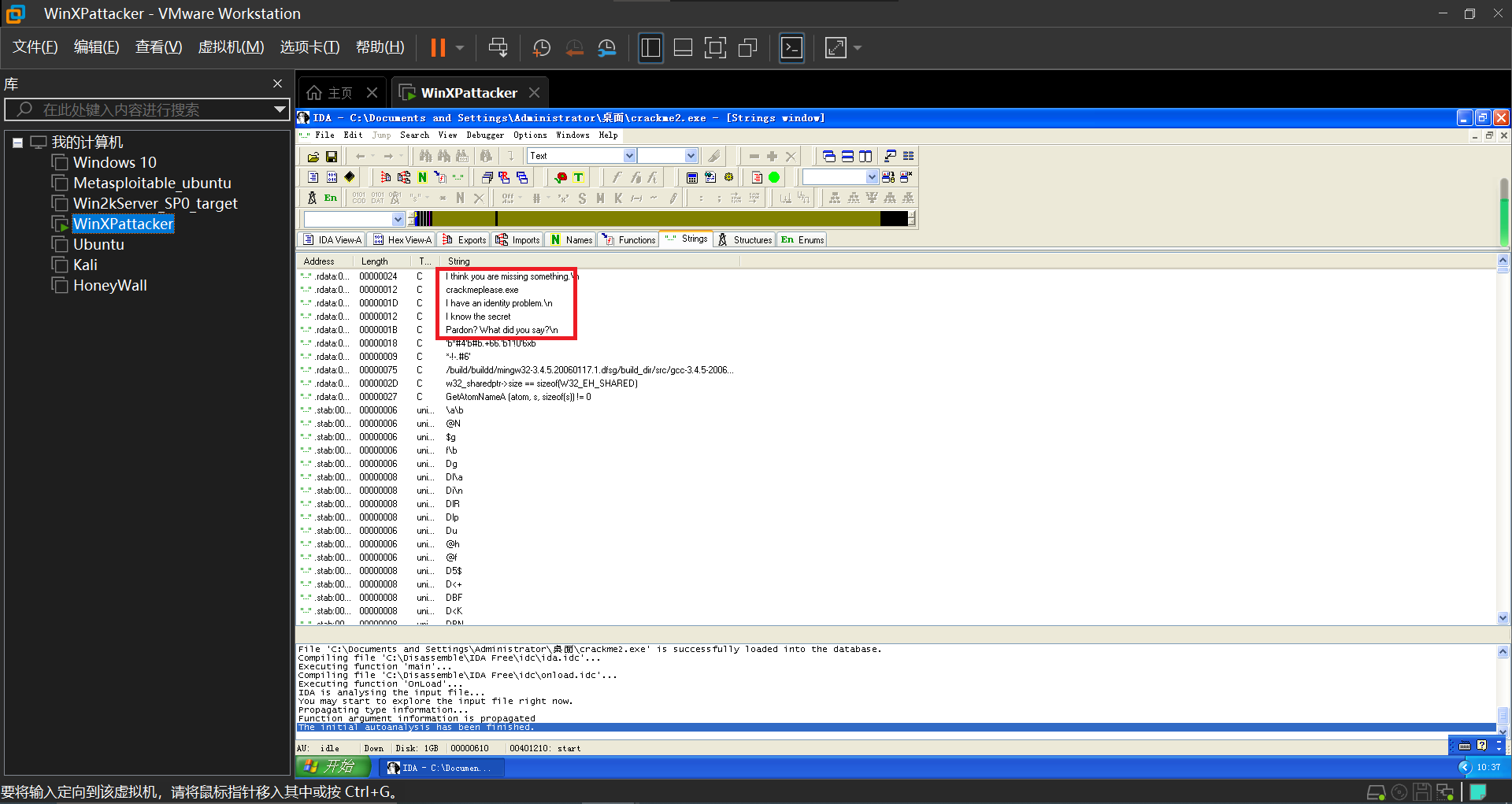Screen dimensions: 1512x804
Task: Click the keyboard icon in language bar
Action: coord(1464,746)
